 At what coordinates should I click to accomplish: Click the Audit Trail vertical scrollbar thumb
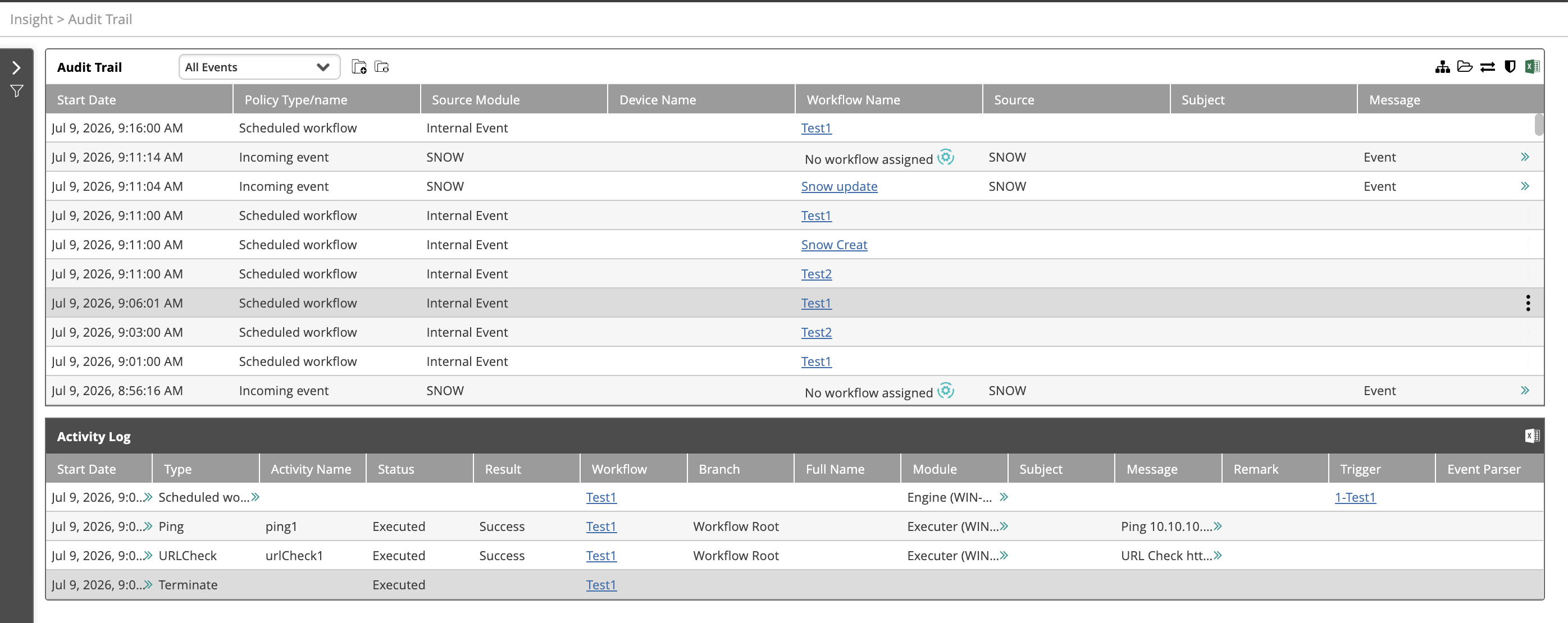coord(1539,125)
